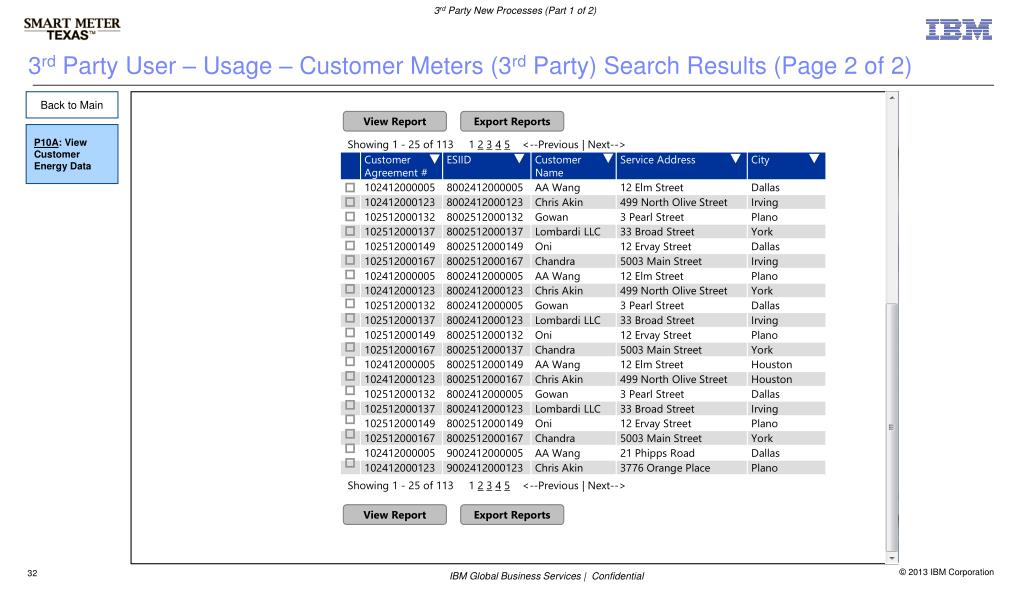
Task: Go to page 3 in pagination below table
Action: [x=489, y=486]
